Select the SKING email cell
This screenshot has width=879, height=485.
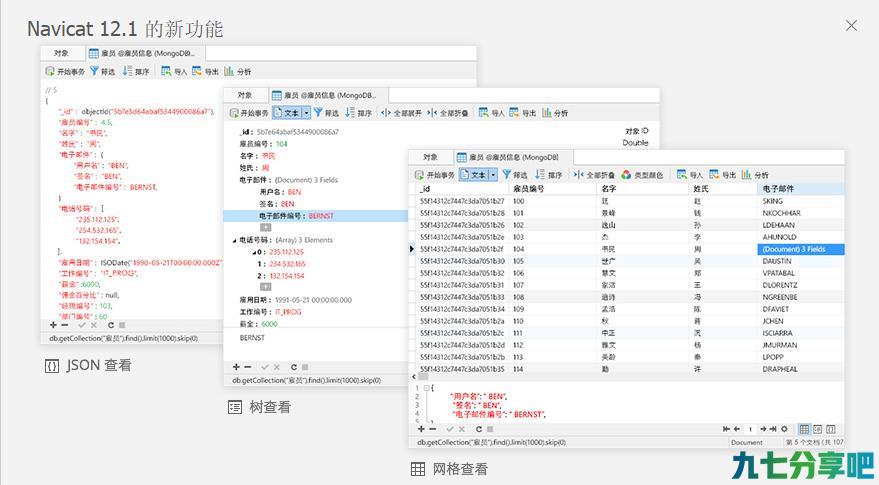click(801, 201)
